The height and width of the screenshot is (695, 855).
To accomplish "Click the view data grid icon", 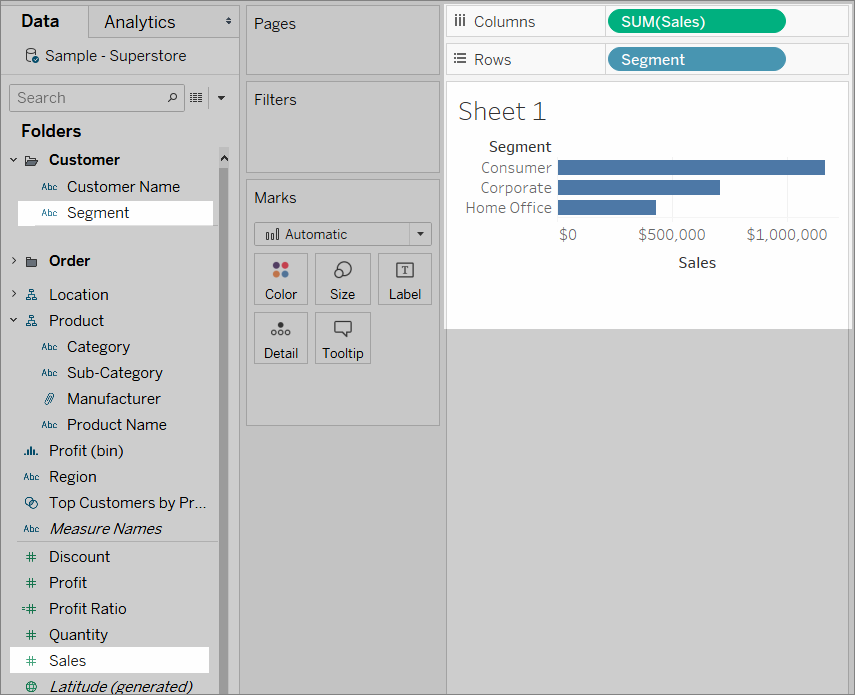I will pos(196,98).
